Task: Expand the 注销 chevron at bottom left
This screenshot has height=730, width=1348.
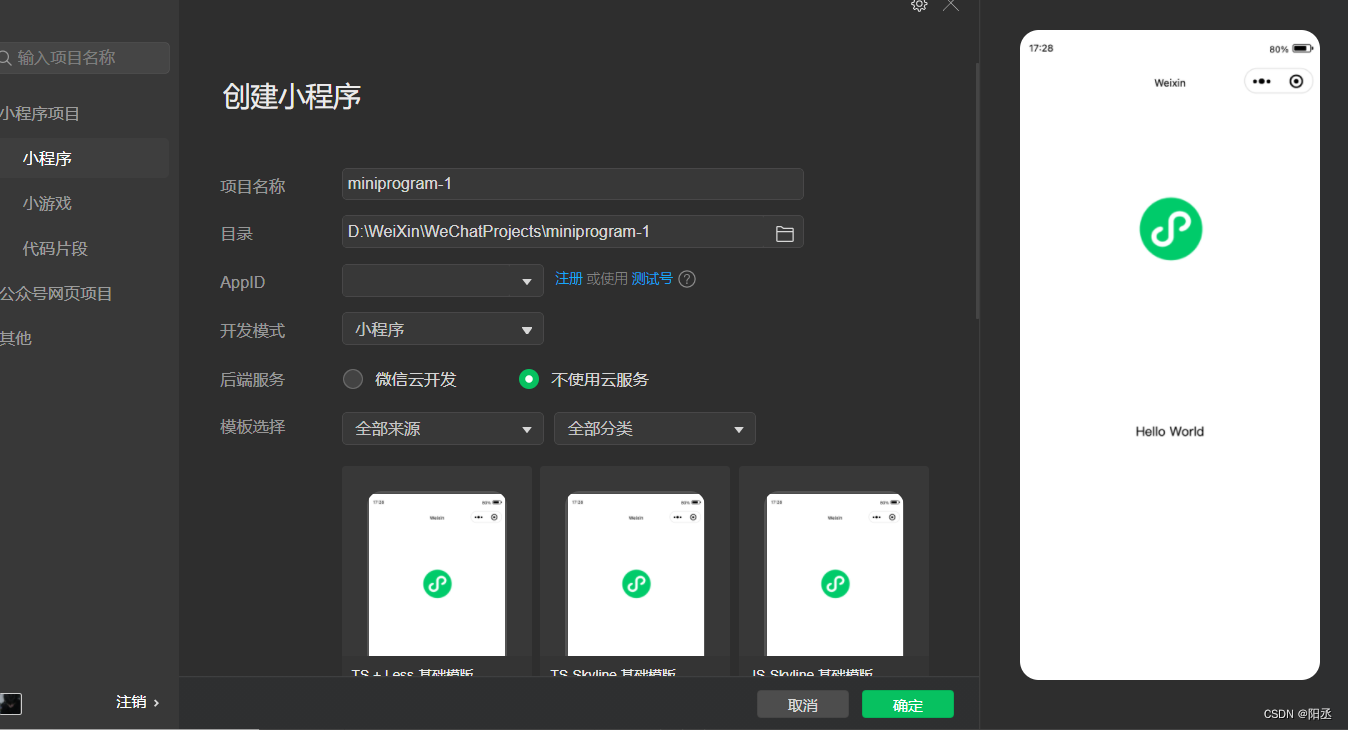Action: tap(156, 703)
